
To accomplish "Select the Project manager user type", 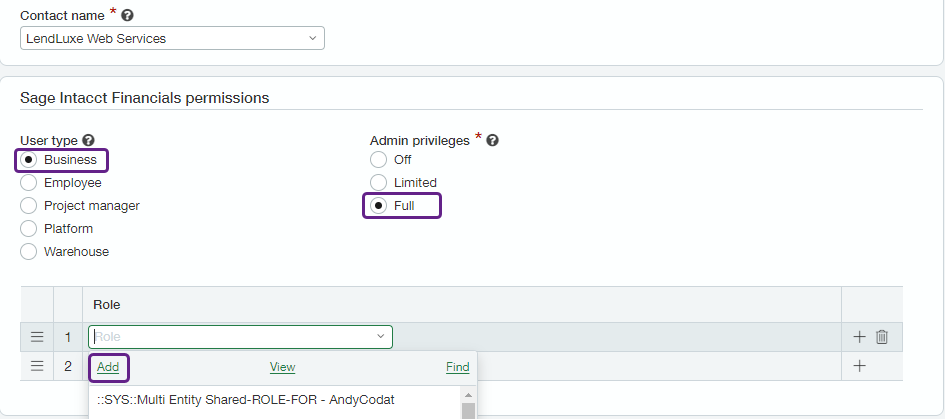I will click(29, 206).
